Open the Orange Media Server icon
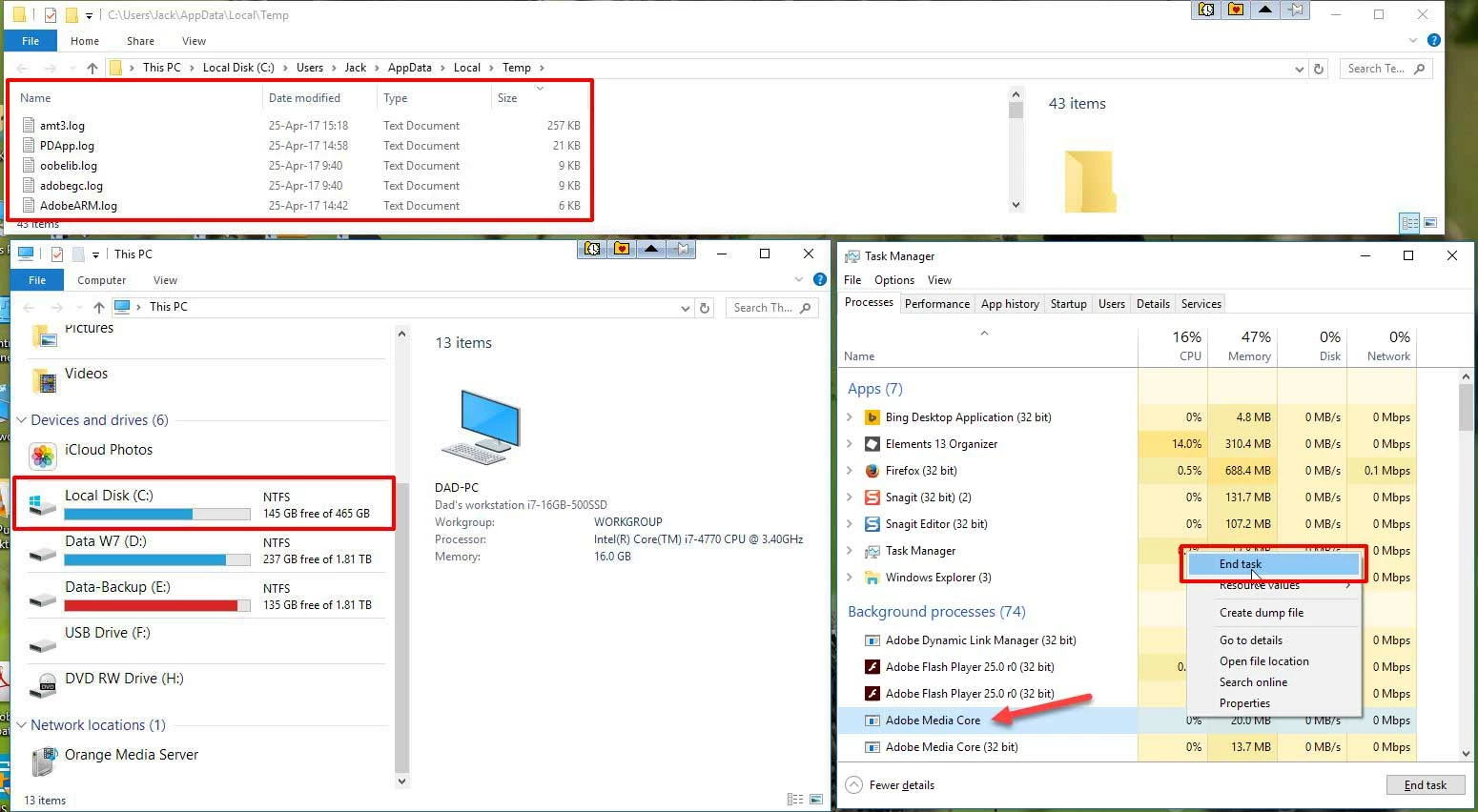This screenshot has width=1478, height=812. click(x=43, y=761)
